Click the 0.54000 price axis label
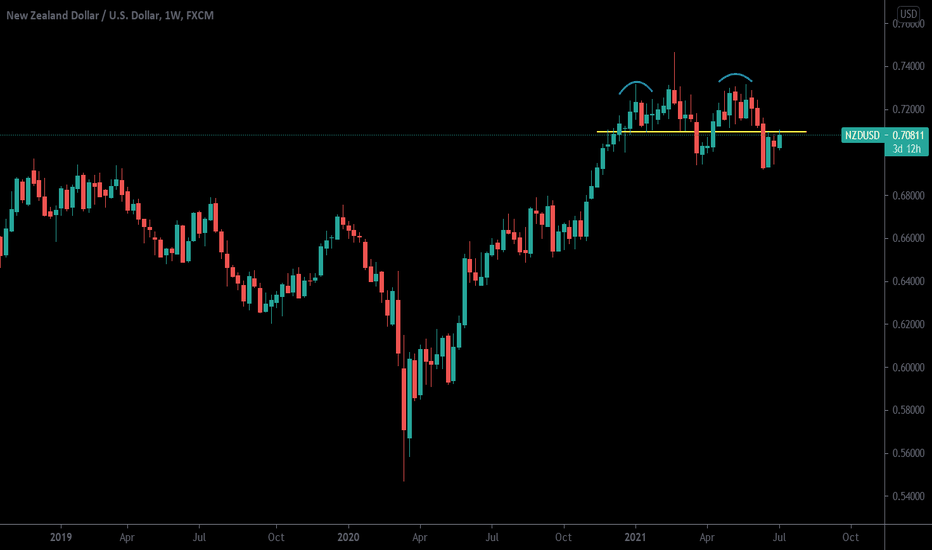The height and width of the screenshot is (550, 932). tap(908, 496)
